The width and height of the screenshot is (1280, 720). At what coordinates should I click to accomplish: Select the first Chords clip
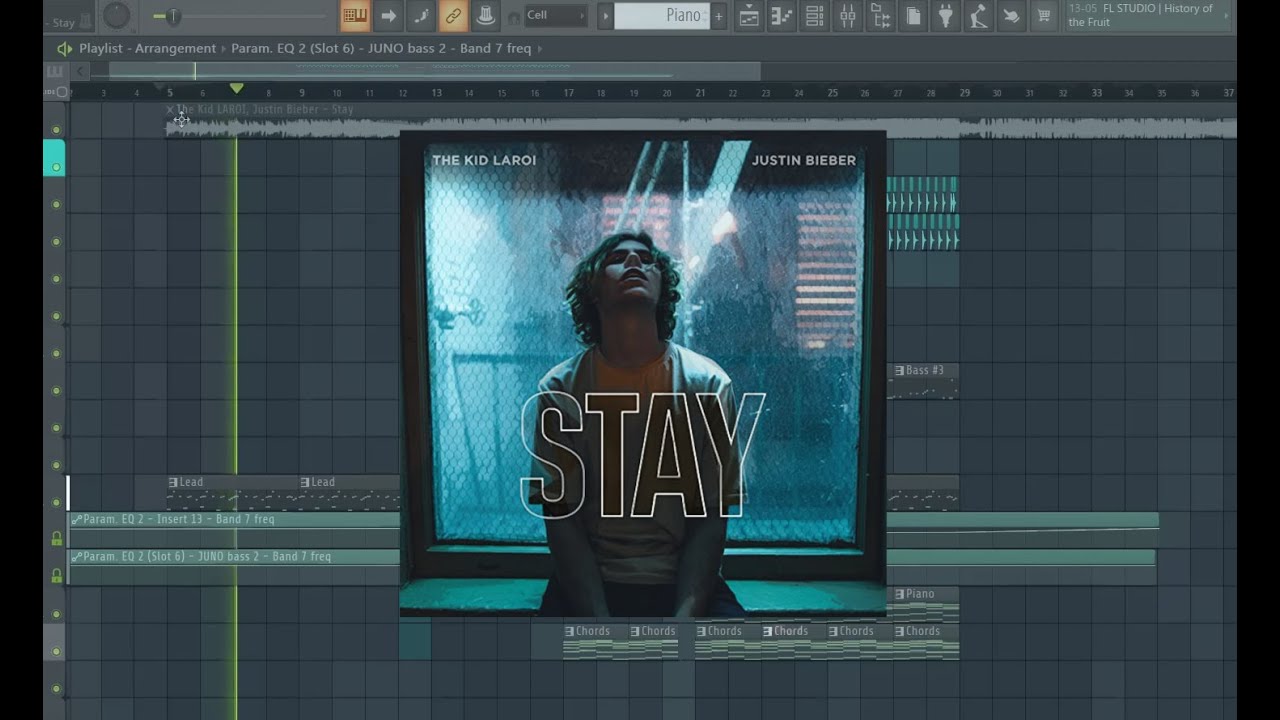click(x=595, y=642)
